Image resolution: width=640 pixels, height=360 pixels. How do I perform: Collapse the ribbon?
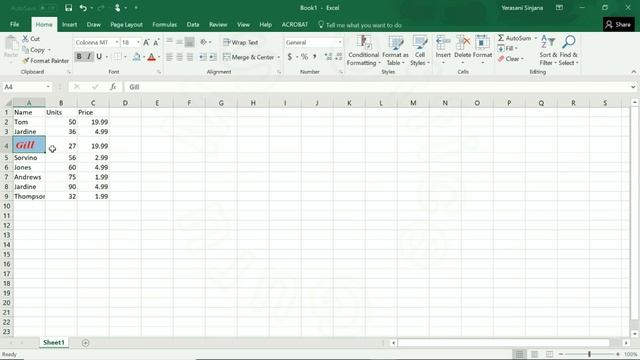[x=633, y=72]
